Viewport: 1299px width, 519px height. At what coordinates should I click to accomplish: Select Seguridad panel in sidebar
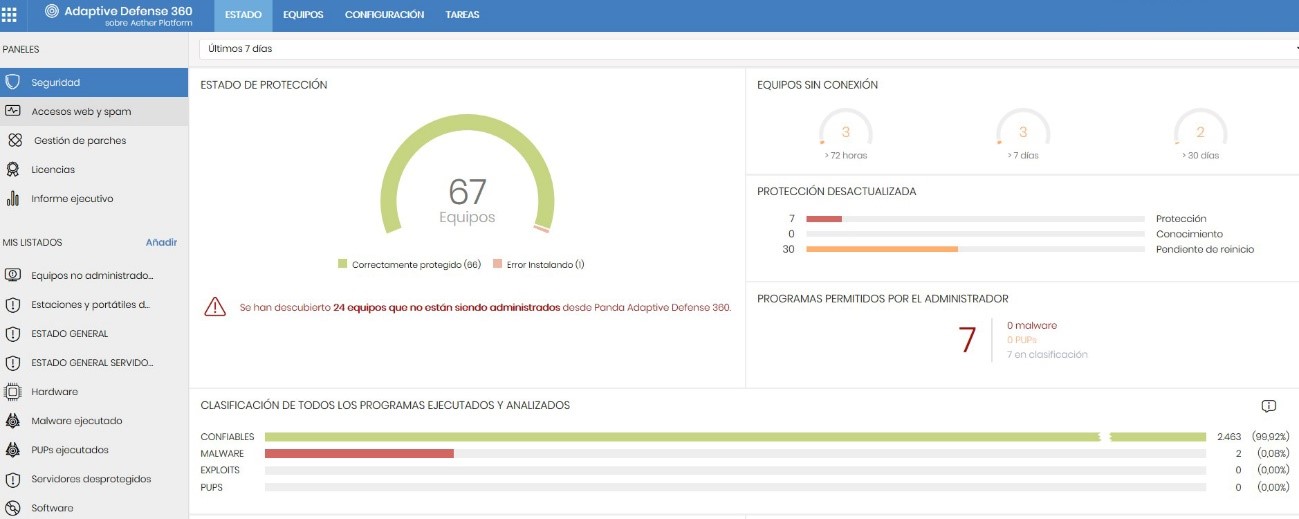(x=94, y=82)
